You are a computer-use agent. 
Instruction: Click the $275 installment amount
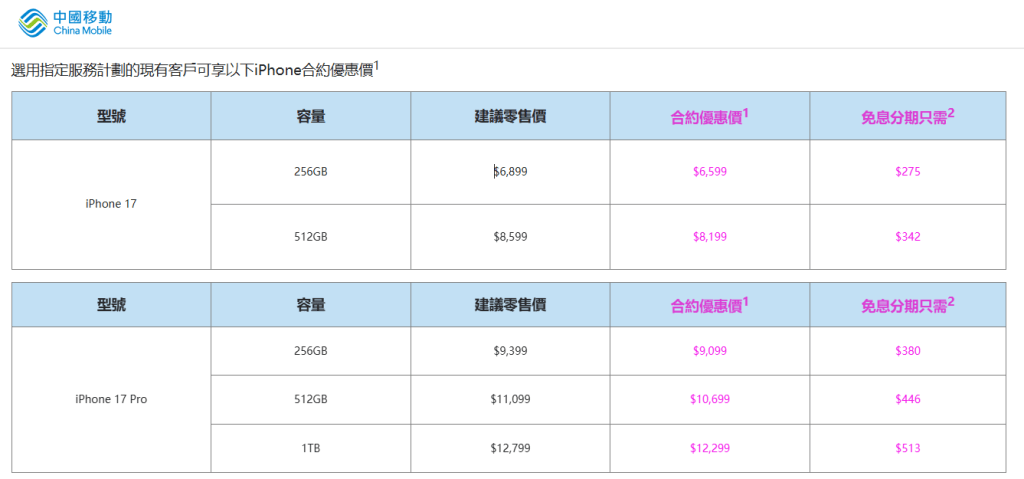pyautogui.click(x=907, y=172)
